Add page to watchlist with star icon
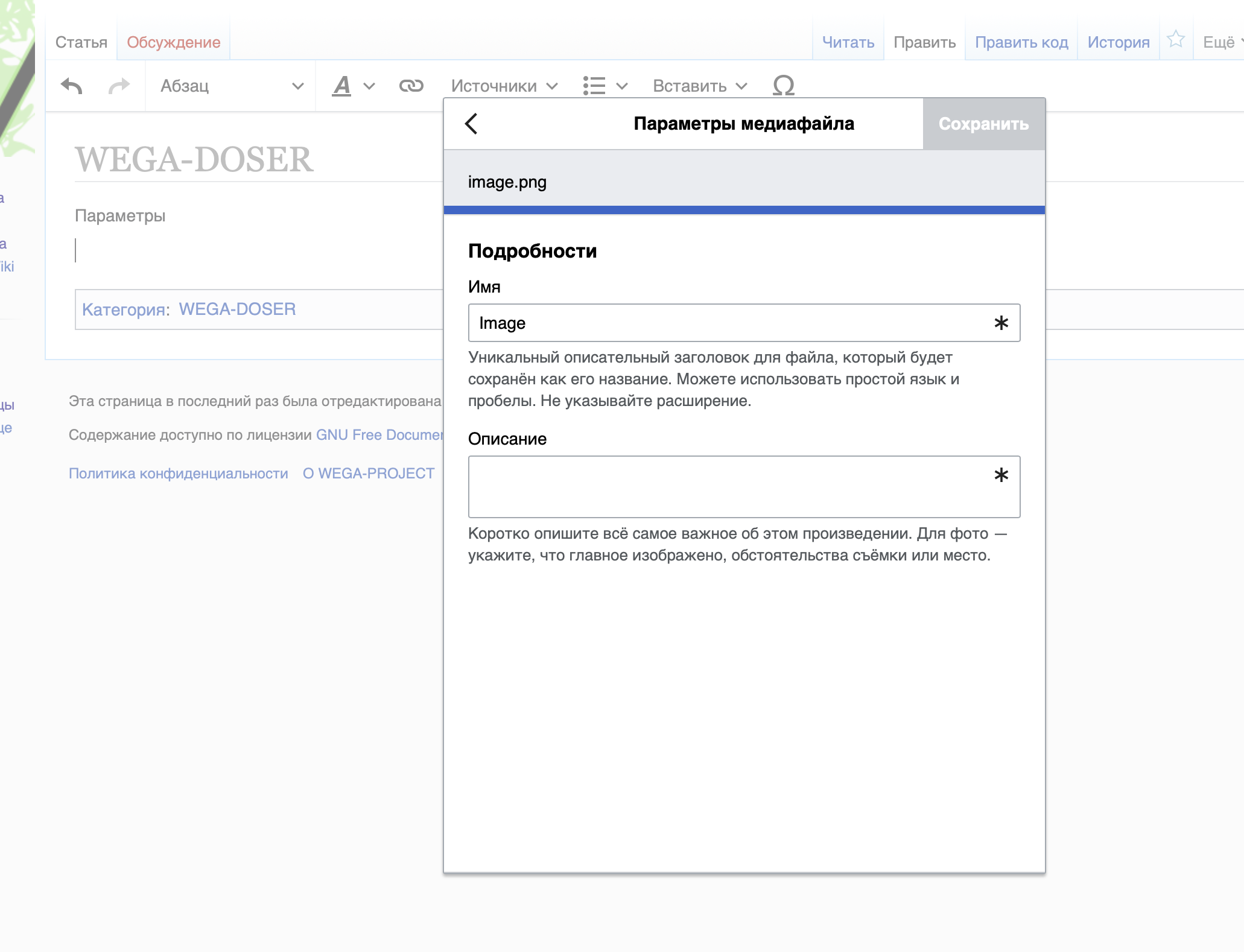 1175,40
